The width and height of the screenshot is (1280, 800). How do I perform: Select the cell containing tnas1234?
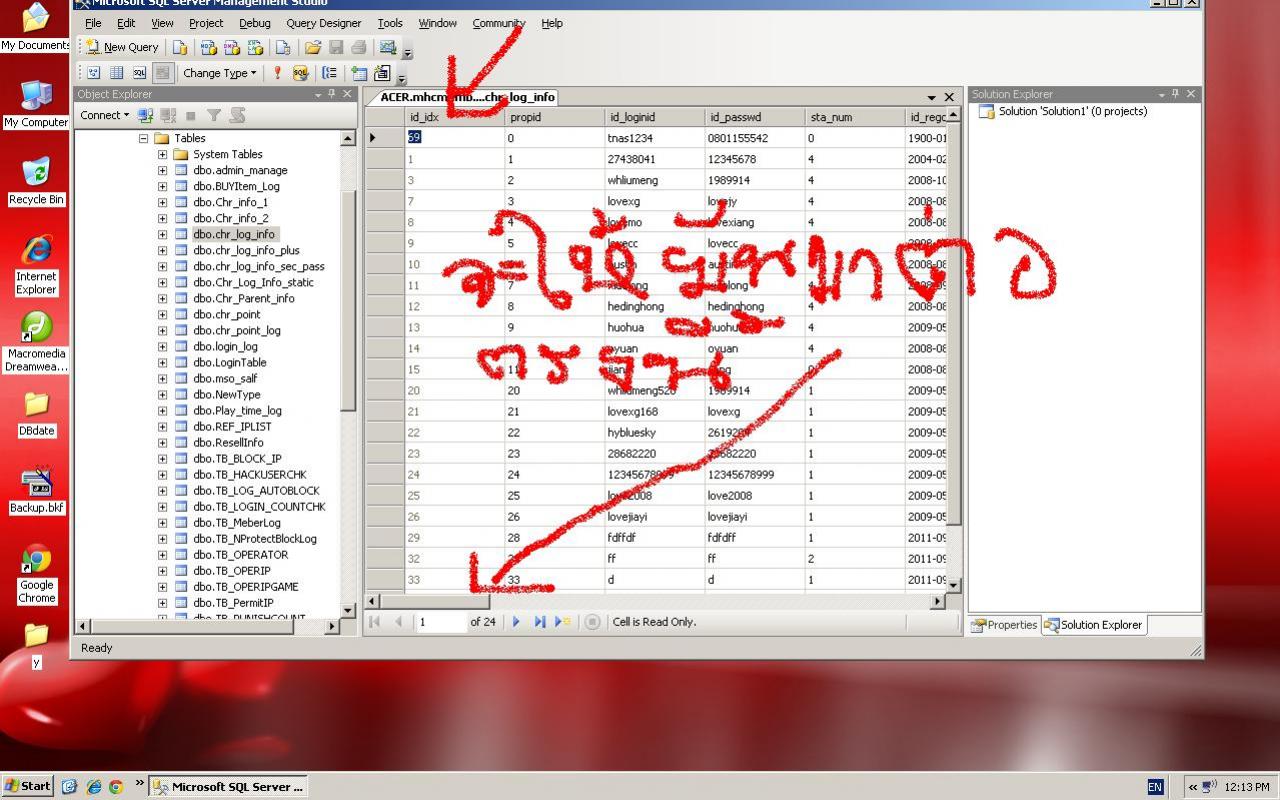coord(654,138)
